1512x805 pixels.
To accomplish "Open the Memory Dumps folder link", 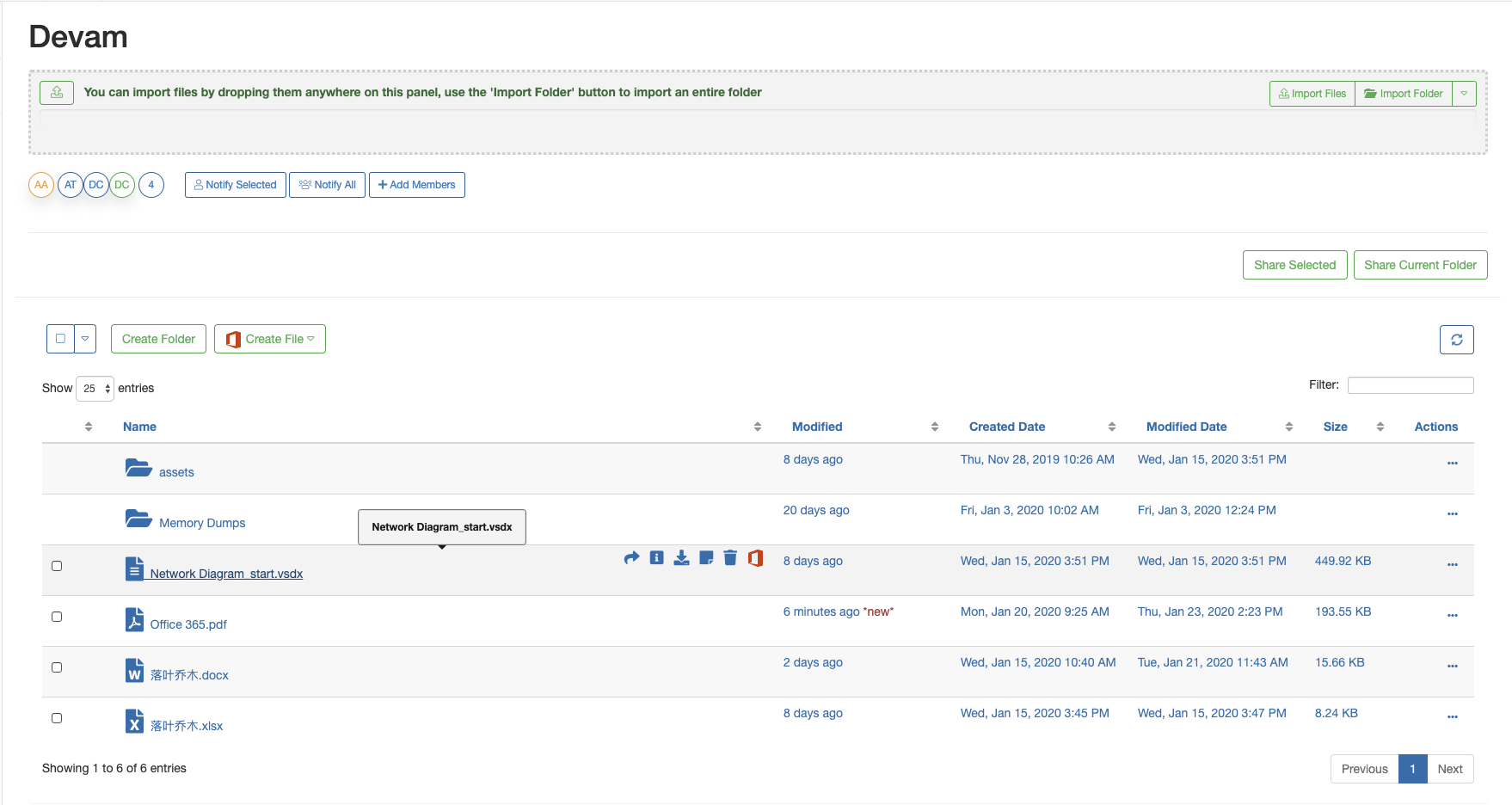I will pyautogui.click(x=202, y=523).
